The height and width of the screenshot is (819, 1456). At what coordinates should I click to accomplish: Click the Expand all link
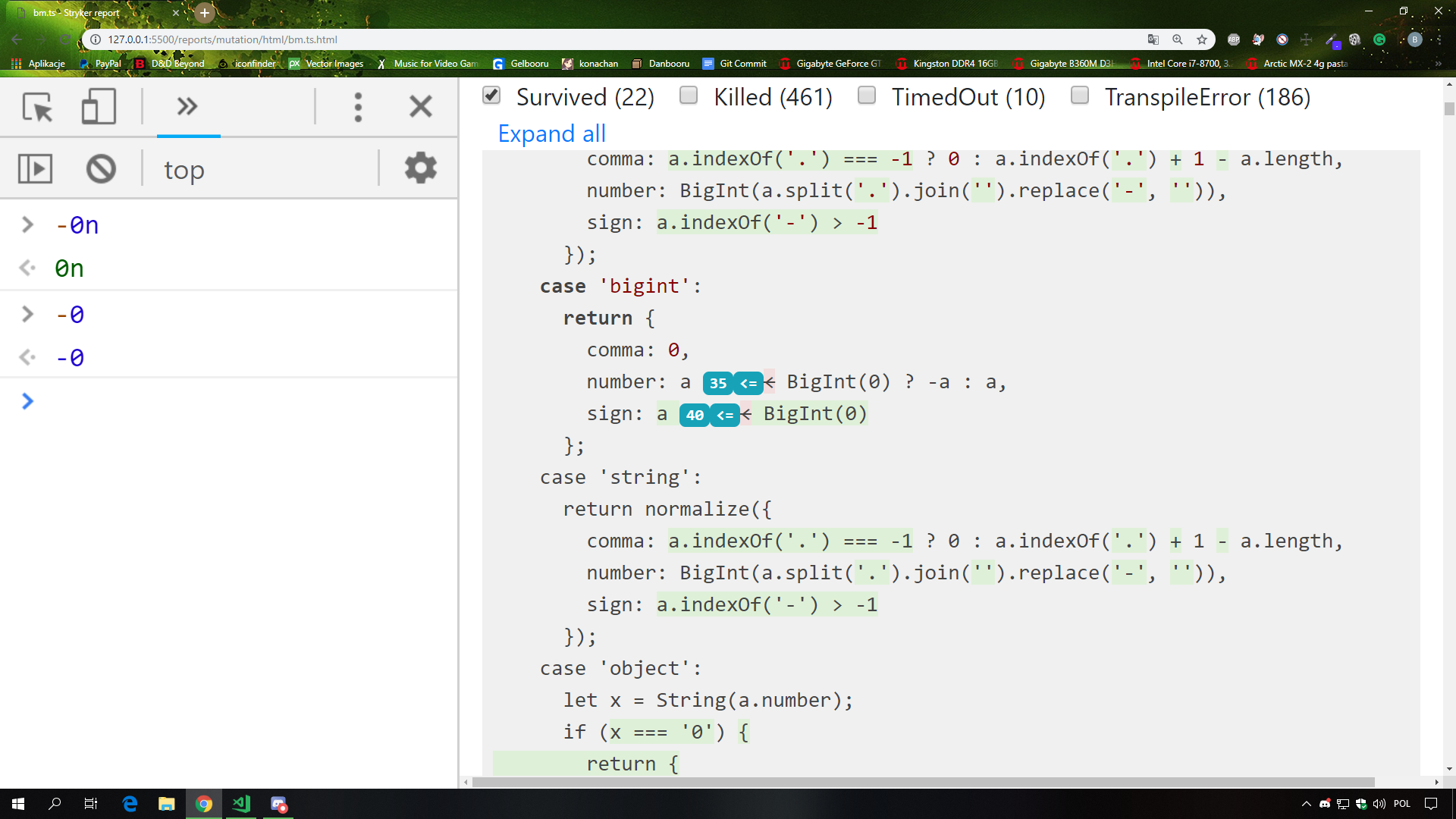(x=551, y=133)
